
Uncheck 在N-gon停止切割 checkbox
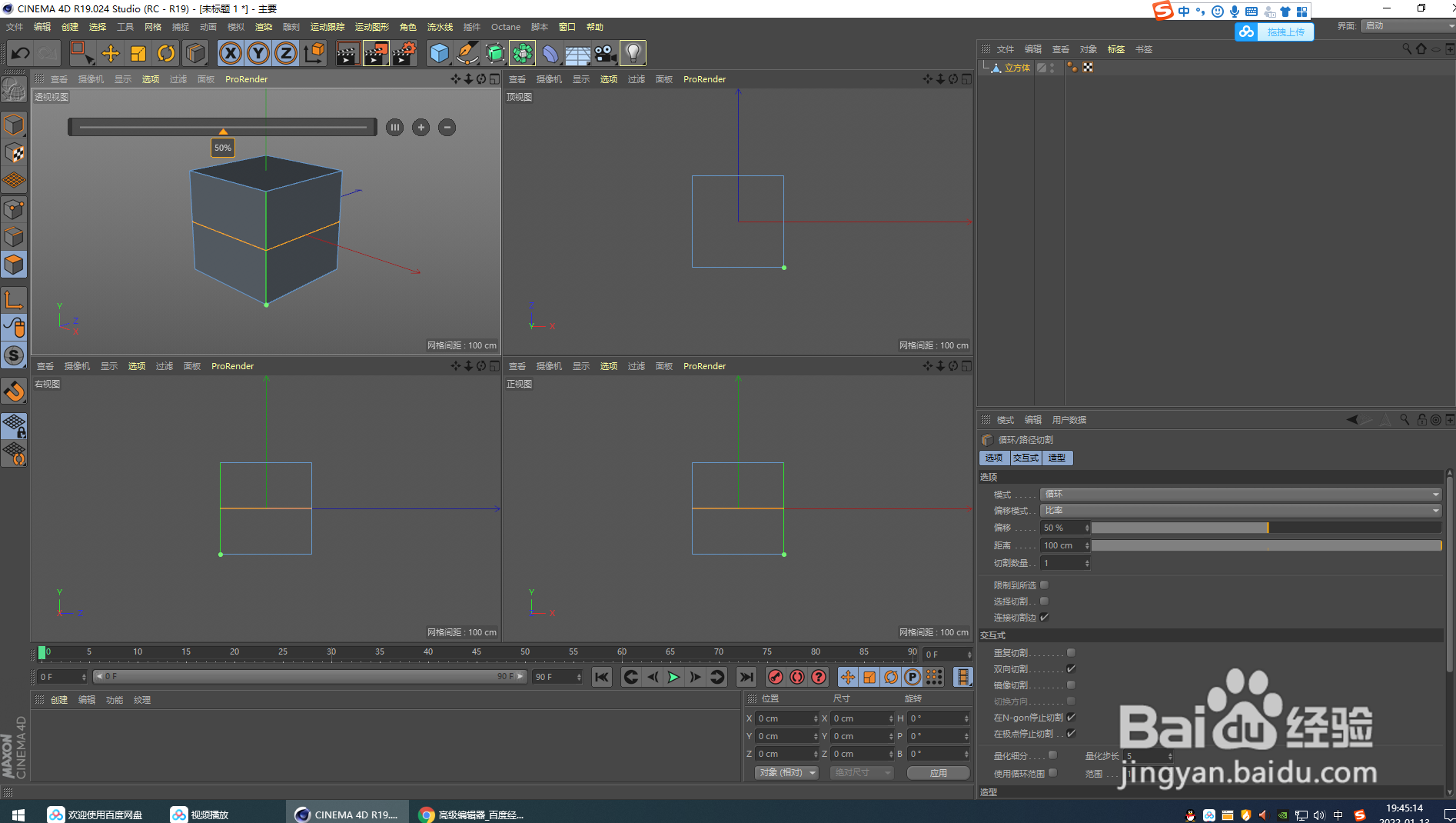pyautogui.click(x=1071, y=717)
